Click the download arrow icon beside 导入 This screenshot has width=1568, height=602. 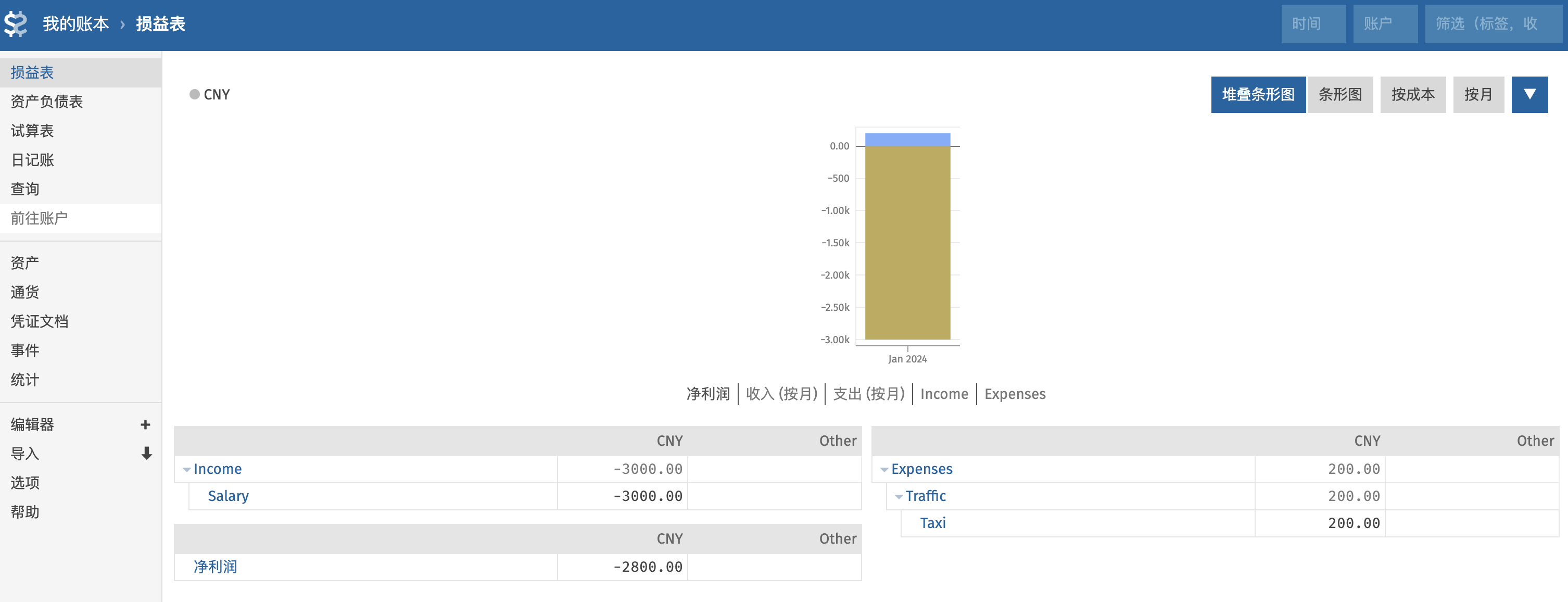point(146,454)
